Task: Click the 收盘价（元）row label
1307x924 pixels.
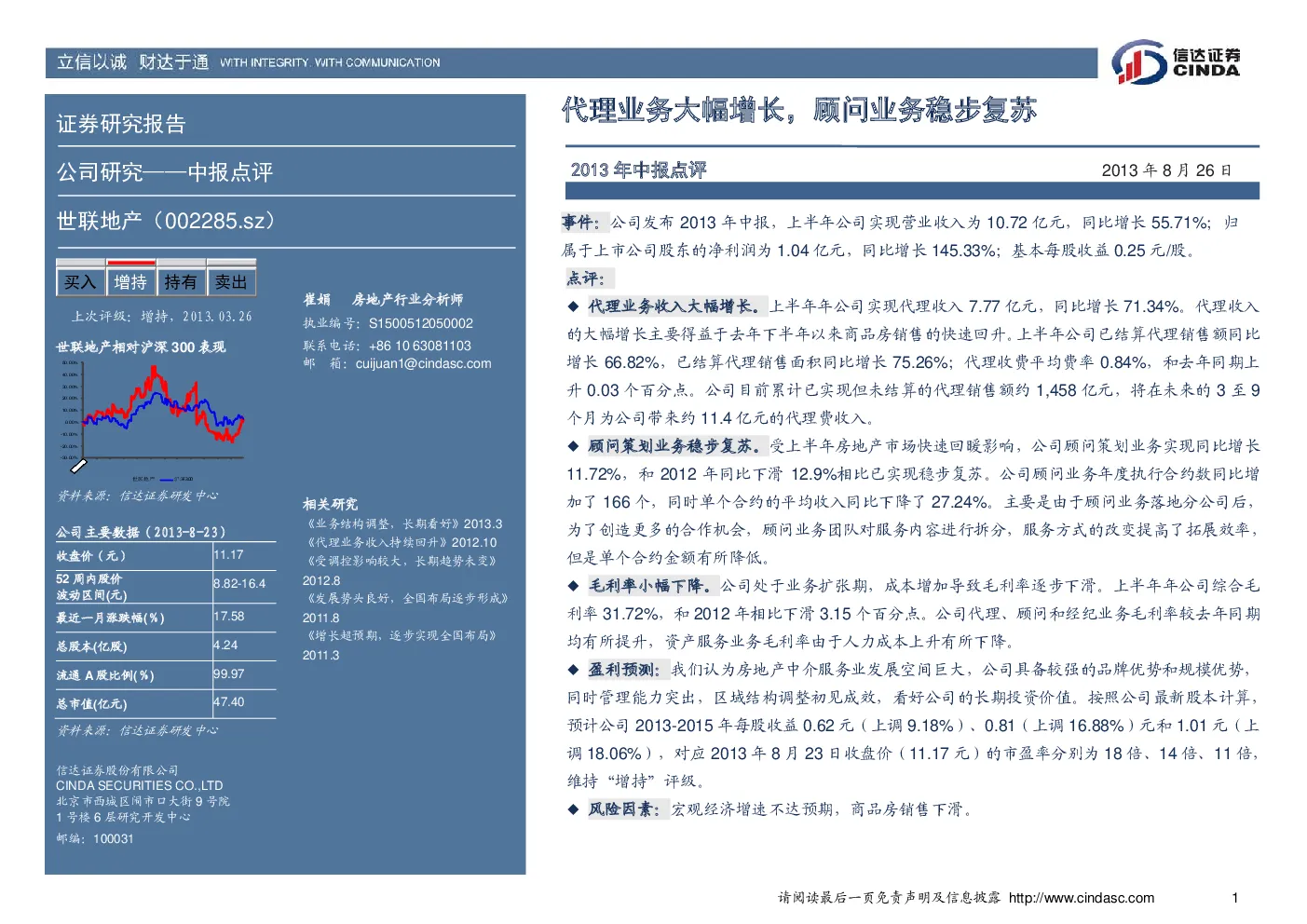Action: point(91,556)
